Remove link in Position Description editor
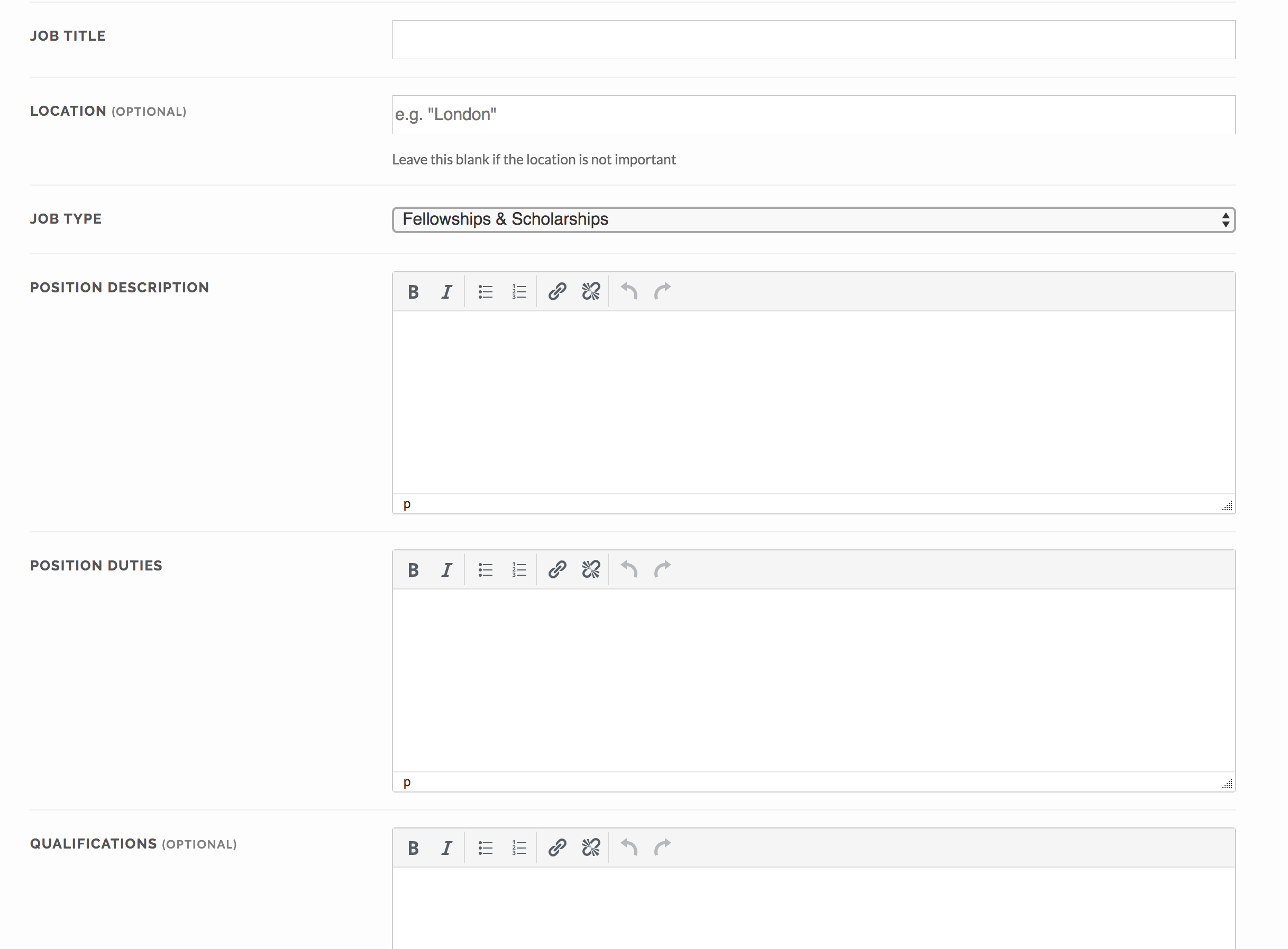1288x949 pixels. click(591, 292)
